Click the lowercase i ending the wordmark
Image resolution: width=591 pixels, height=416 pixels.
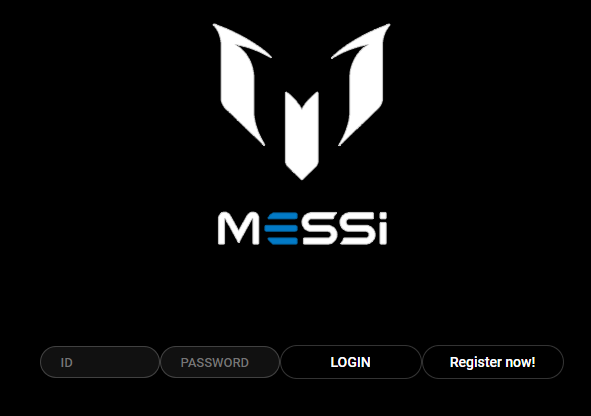(383, 228)
